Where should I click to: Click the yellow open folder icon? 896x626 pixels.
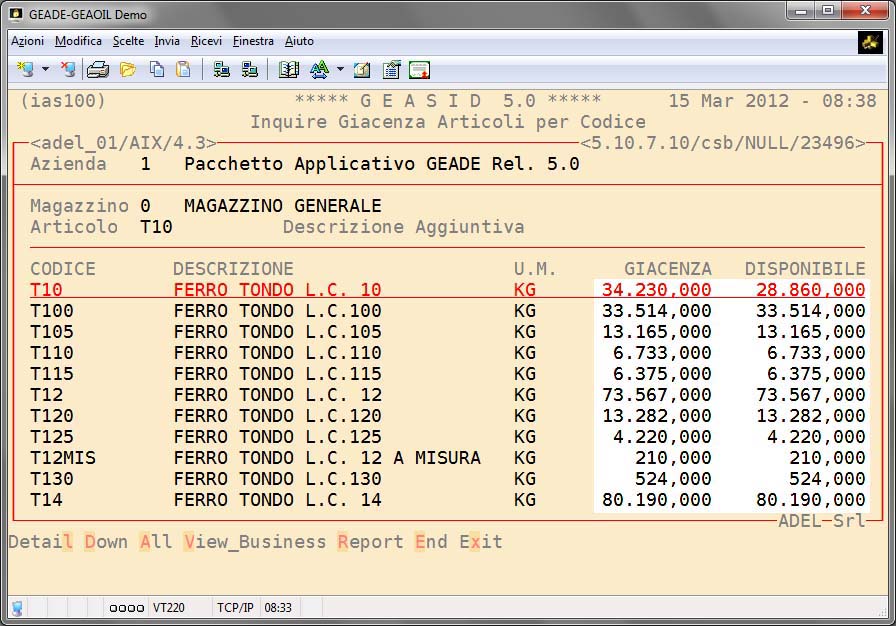point(127,69)
